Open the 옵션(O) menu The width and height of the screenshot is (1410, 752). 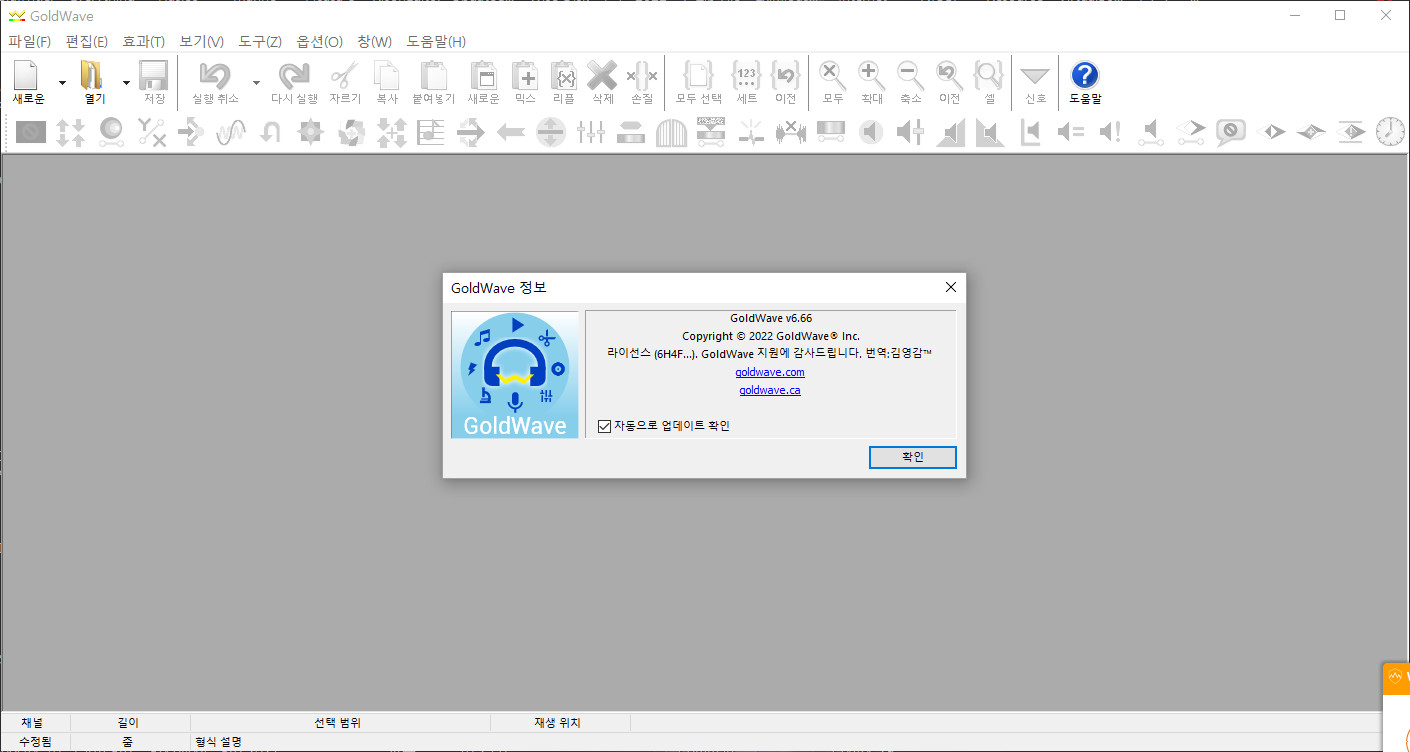point(320,42)
